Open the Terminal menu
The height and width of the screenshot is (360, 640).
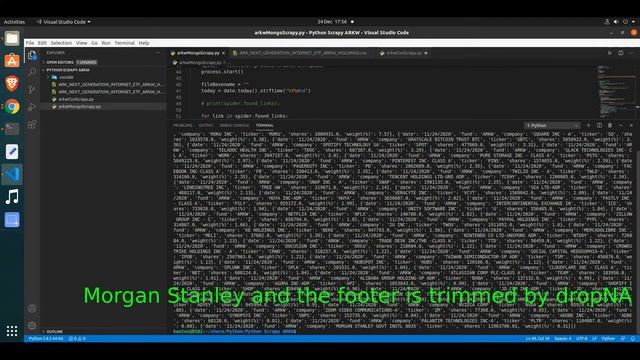pyautogui.click(x=124, y=43)
